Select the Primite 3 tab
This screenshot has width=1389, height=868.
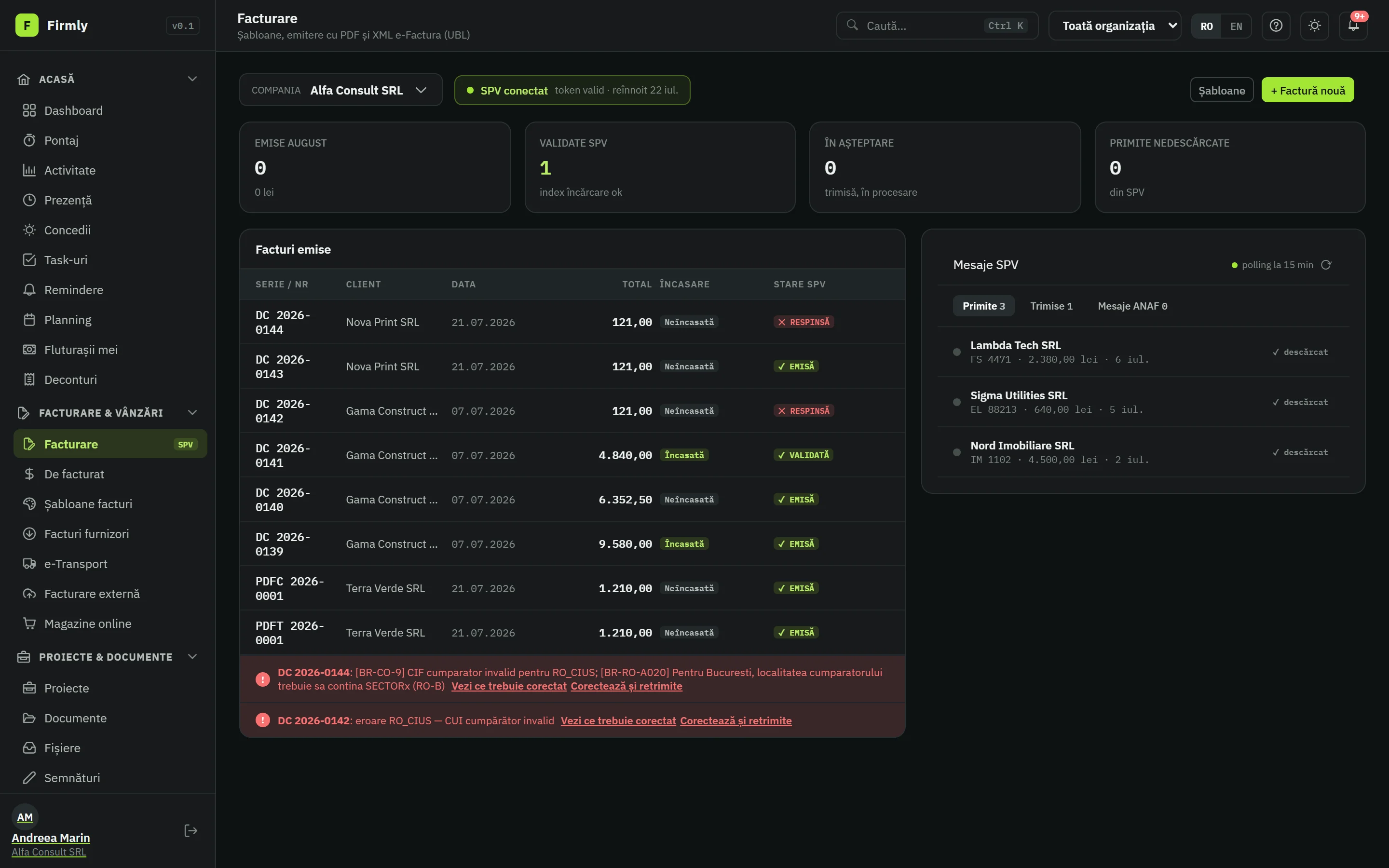tap(983, 305)
